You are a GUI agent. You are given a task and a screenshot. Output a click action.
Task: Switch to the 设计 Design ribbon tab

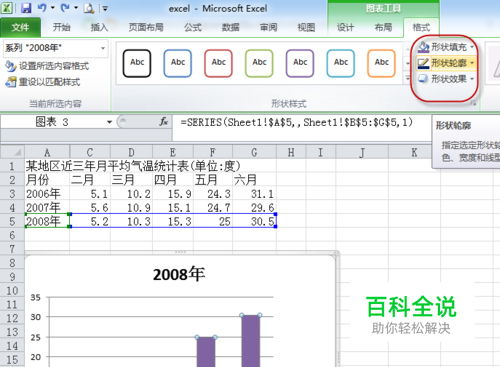click(x=345, y=27)
